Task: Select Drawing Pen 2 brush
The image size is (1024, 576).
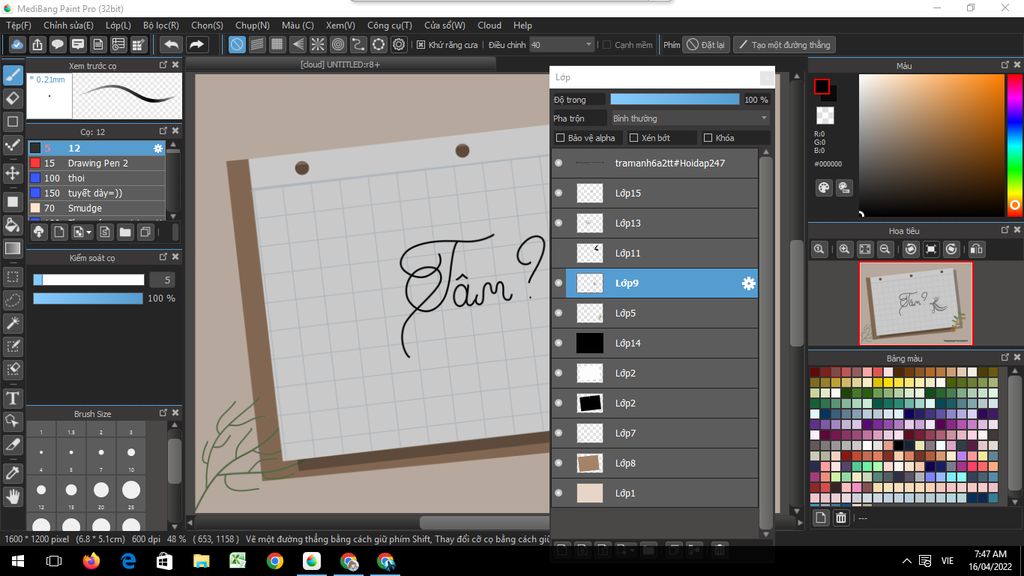Action: point(97,163)
